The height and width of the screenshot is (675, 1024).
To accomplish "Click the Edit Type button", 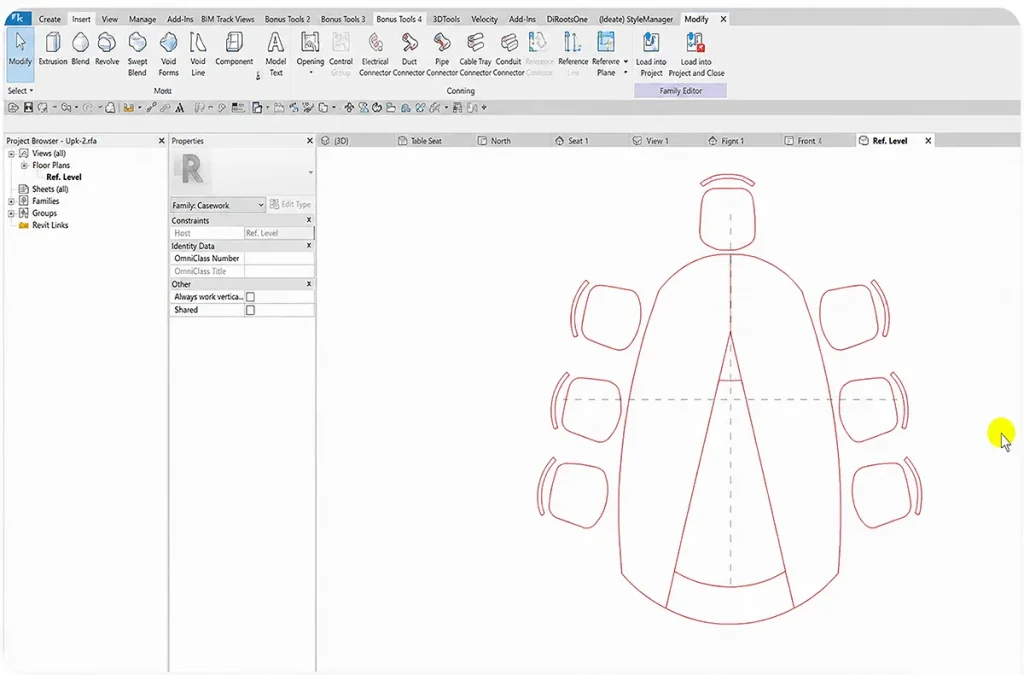I will click(291, 204).
